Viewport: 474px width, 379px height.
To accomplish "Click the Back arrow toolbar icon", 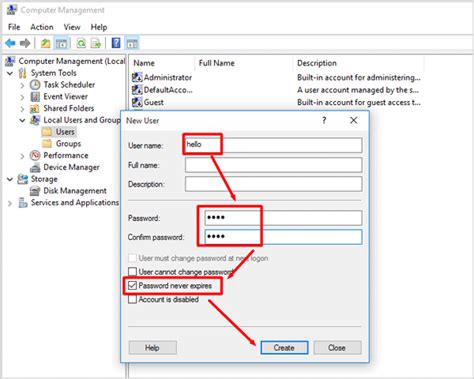I will tap(10, 43).
